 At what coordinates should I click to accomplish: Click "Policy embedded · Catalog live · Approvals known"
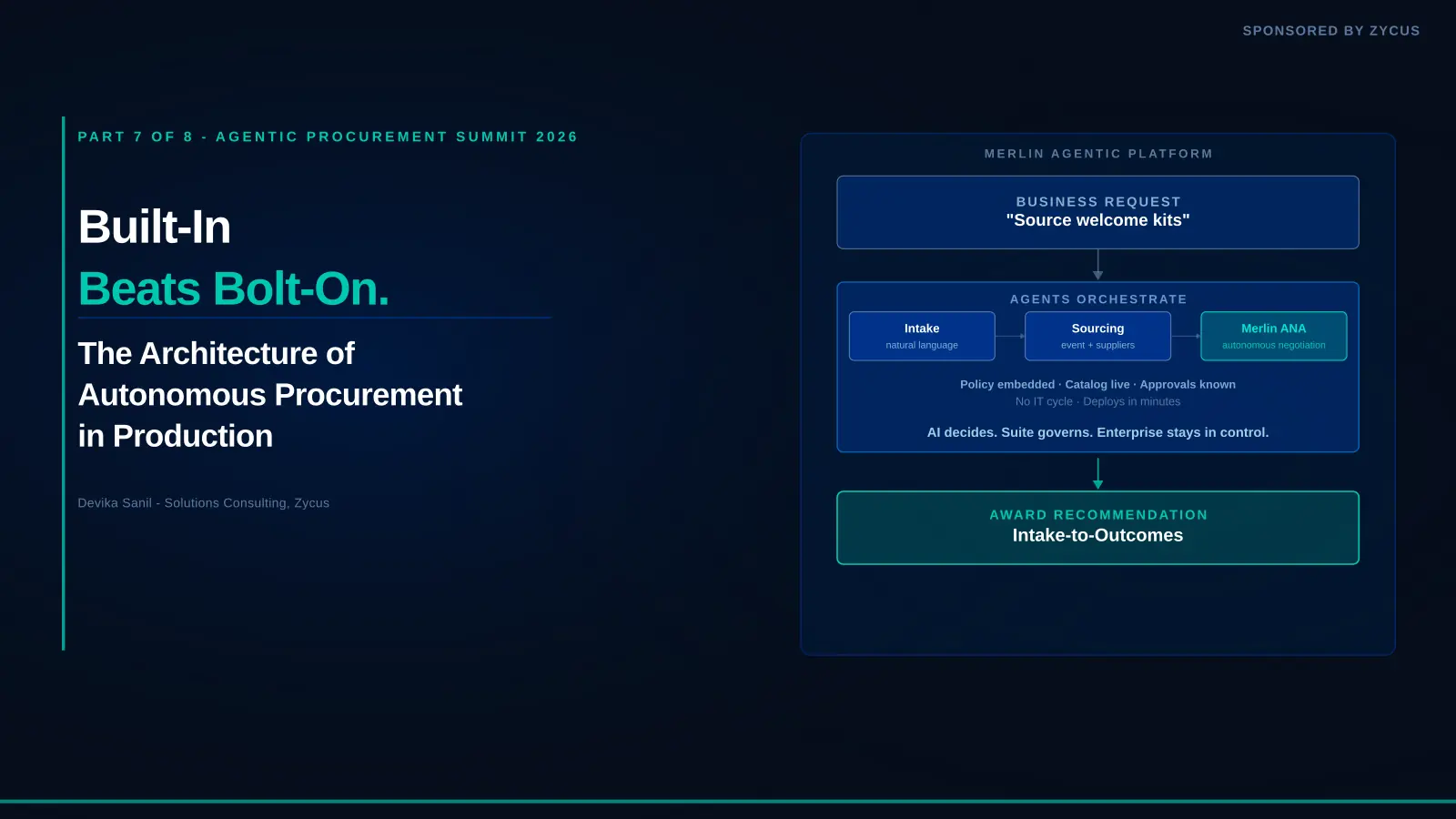coord(1098,385)
